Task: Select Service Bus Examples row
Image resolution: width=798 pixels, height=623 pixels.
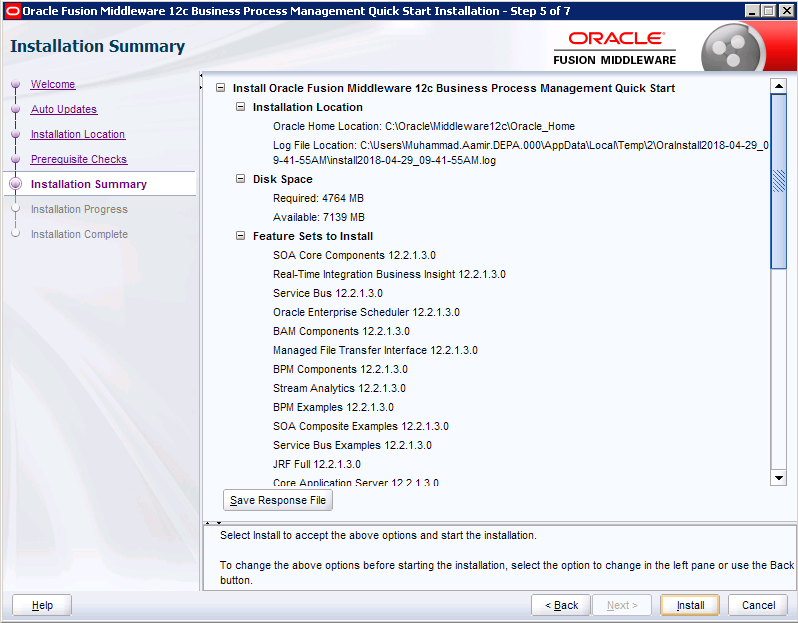Action: 352,445
